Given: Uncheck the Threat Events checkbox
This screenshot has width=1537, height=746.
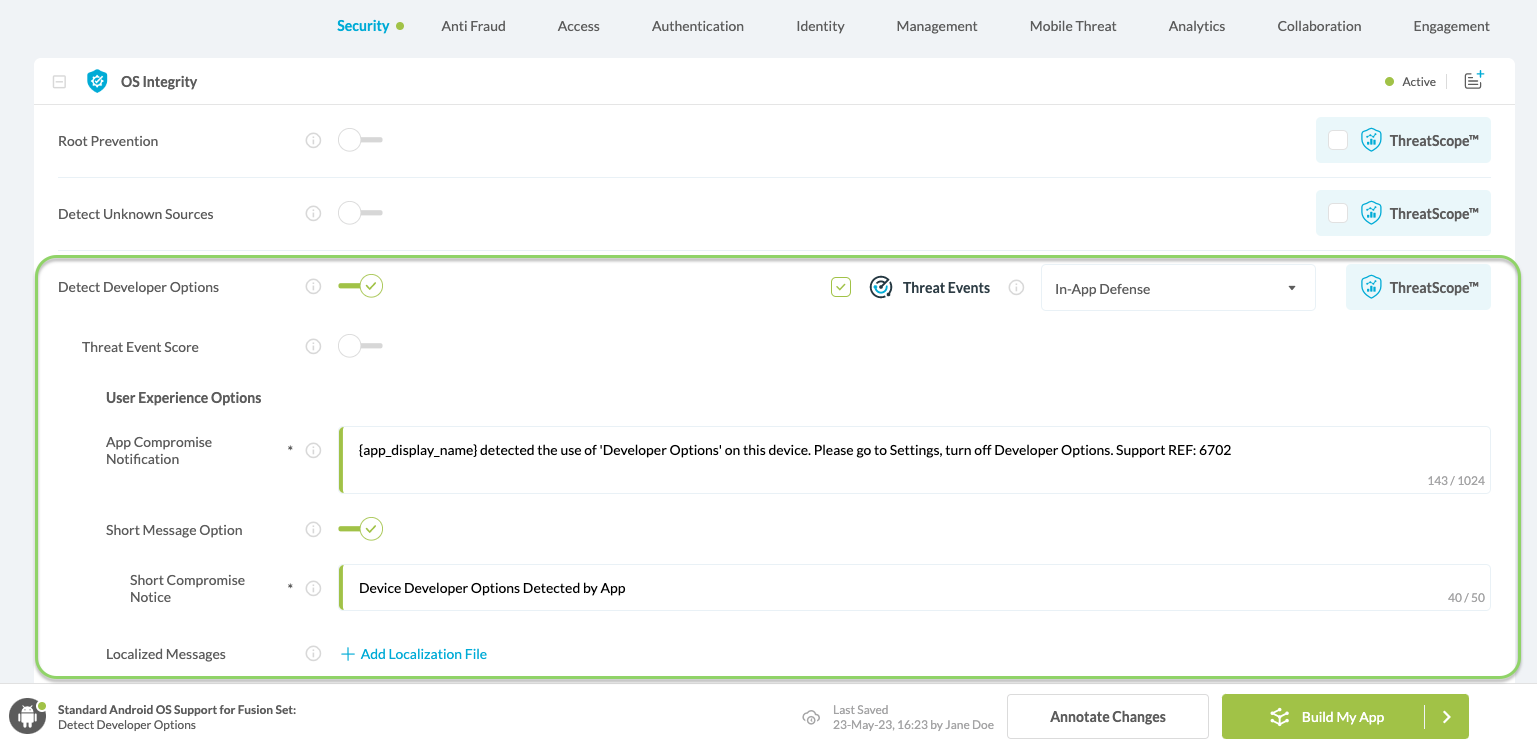Looking at the screenshot, I should pos(841,288).
